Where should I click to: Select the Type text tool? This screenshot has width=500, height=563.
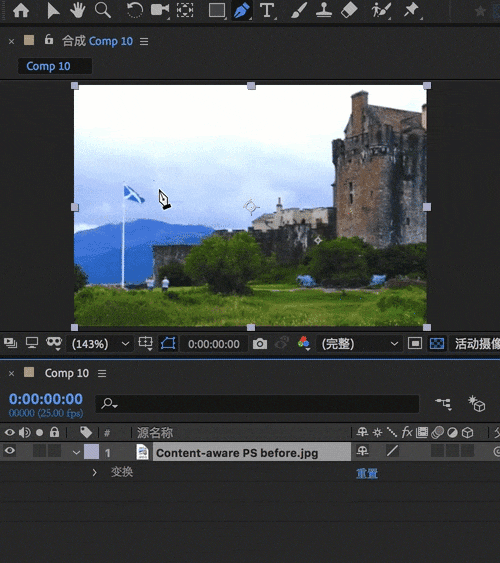pyautogui.click(x=267, y=10)
